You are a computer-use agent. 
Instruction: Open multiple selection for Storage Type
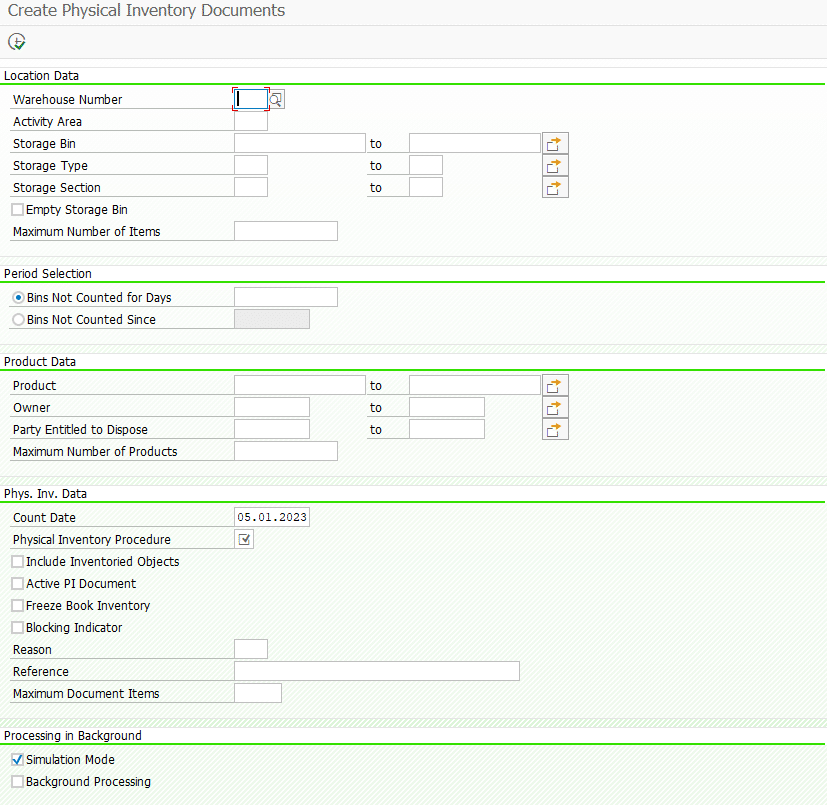[x=555, y=165]
